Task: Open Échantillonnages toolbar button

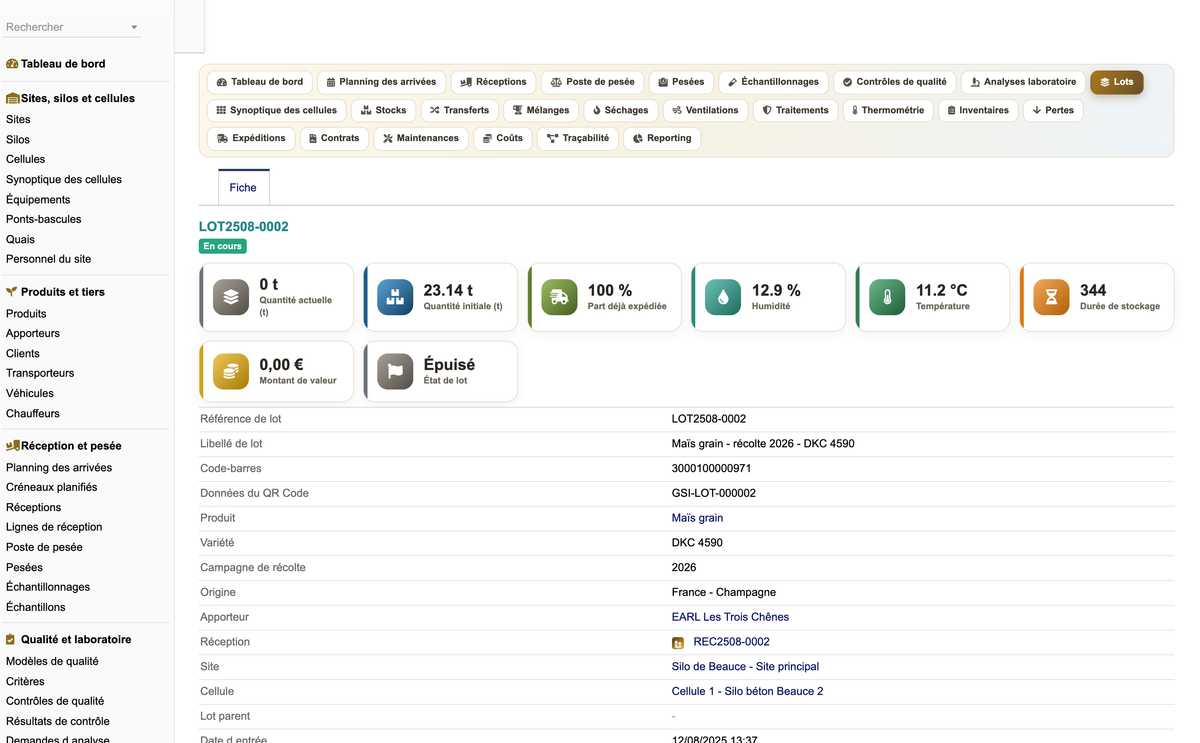Action: point(774,82)
